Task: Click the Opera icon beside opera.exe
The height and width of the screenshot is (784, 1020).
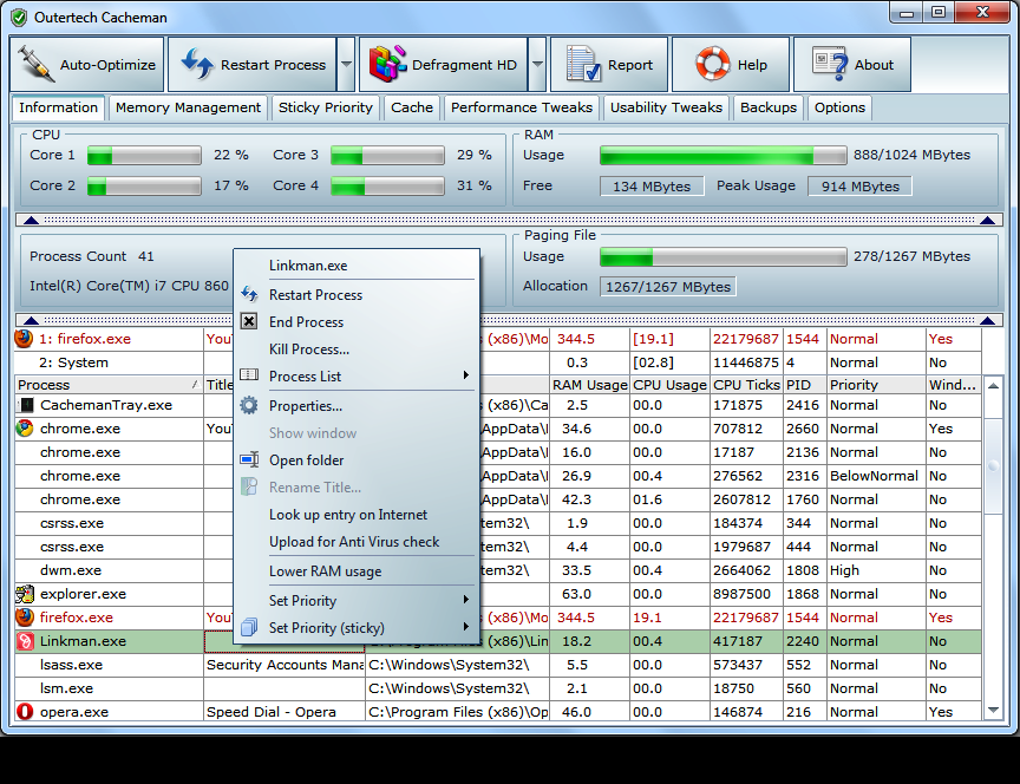Action: tap(25, 712)
